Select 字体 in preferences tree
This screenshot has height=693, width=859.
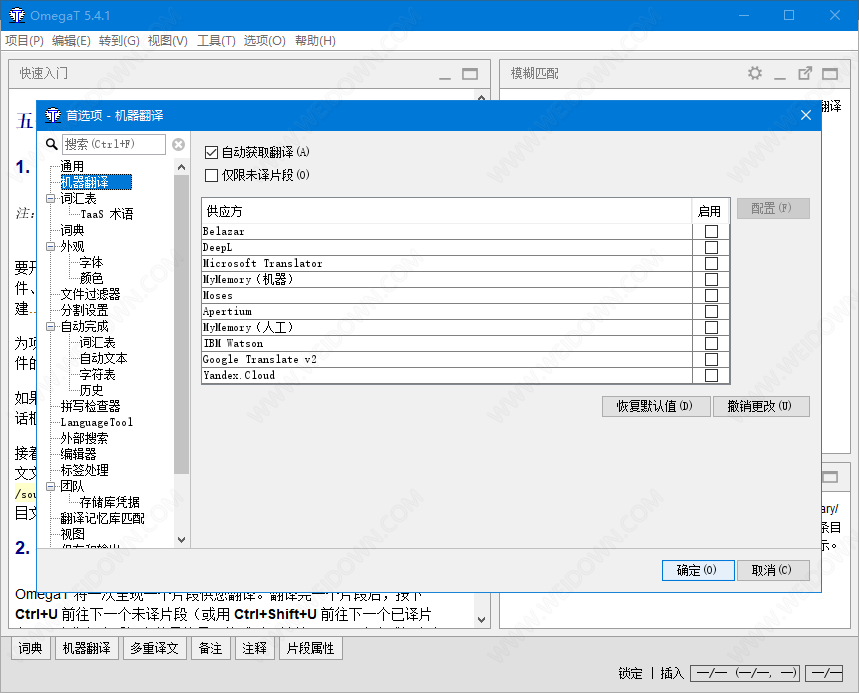91,262
